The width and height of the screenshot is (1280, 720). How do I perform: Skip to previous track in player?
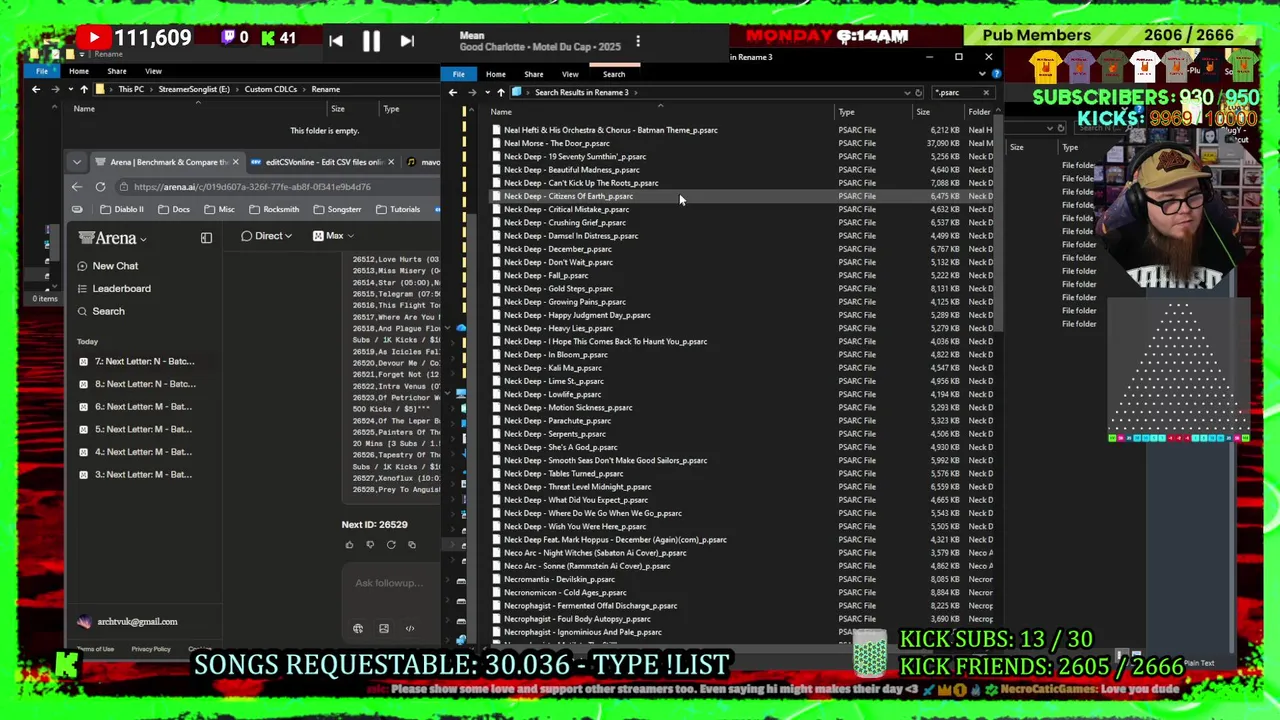click(x=336, y=41)
